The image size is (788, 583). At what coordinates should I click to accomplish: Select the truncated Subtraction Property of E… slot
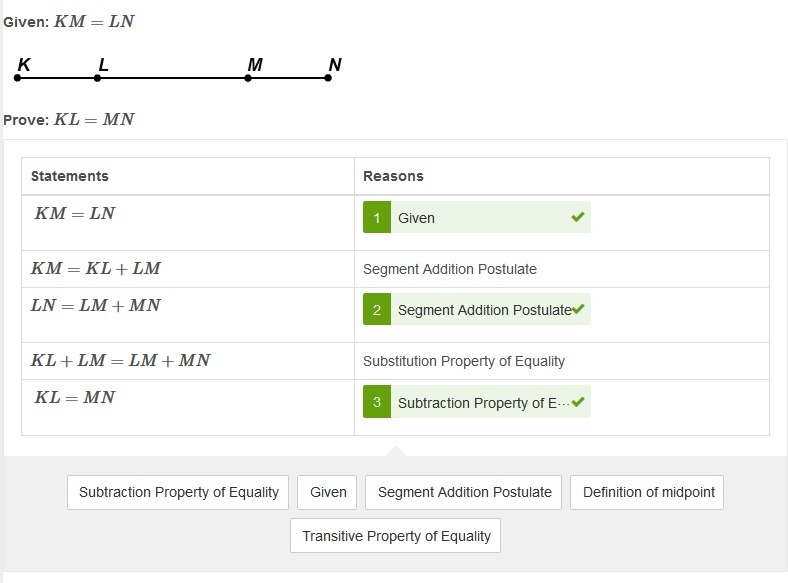(x=477, y=402)
